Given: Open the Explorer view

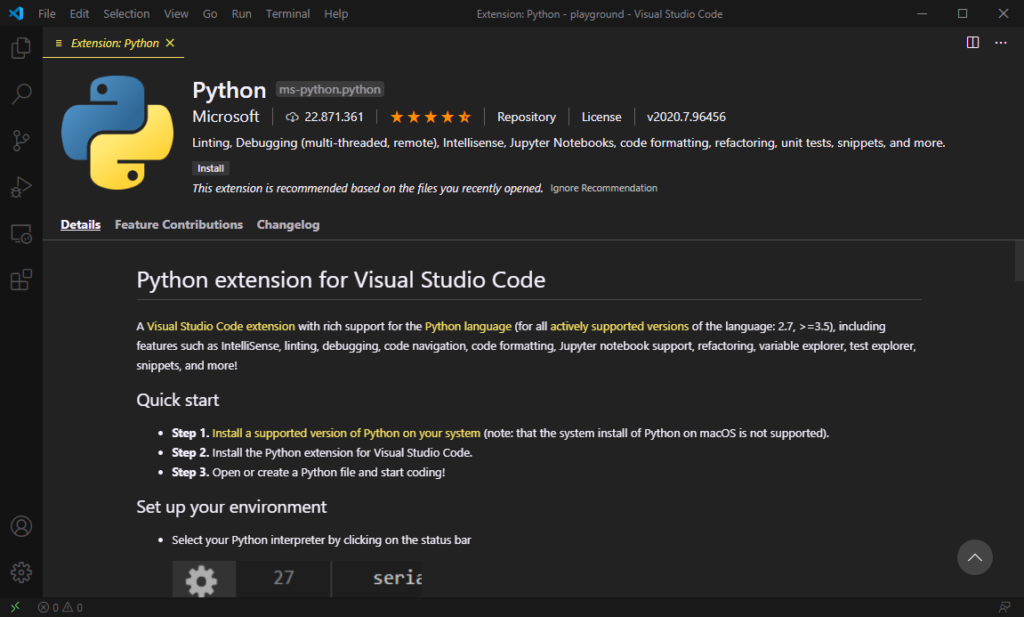Looking at the screenshot, I should click(20, 47).
